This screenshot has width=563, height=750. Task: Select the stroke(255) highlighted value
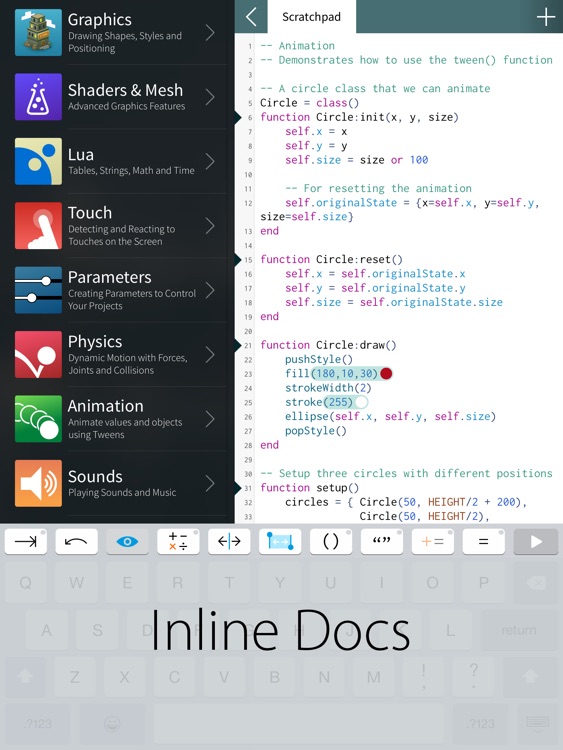point(339,402)
